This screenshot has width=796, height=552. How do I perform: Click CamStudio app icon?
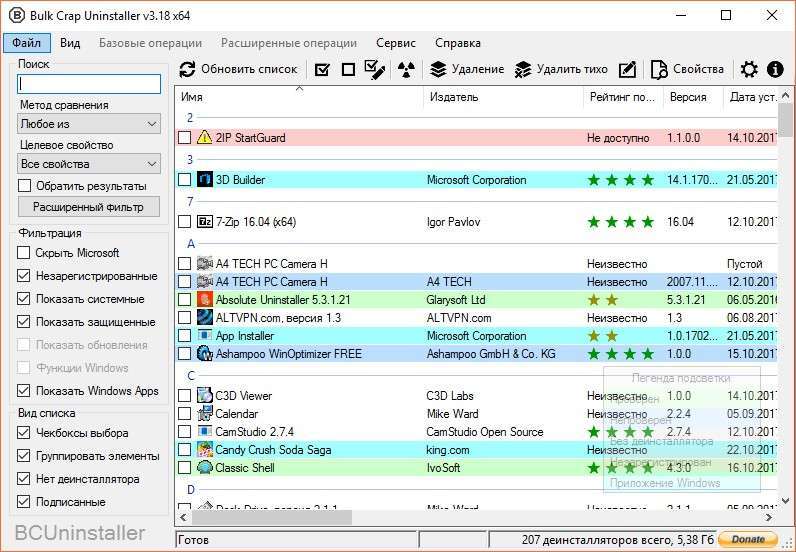click(204, 431)
